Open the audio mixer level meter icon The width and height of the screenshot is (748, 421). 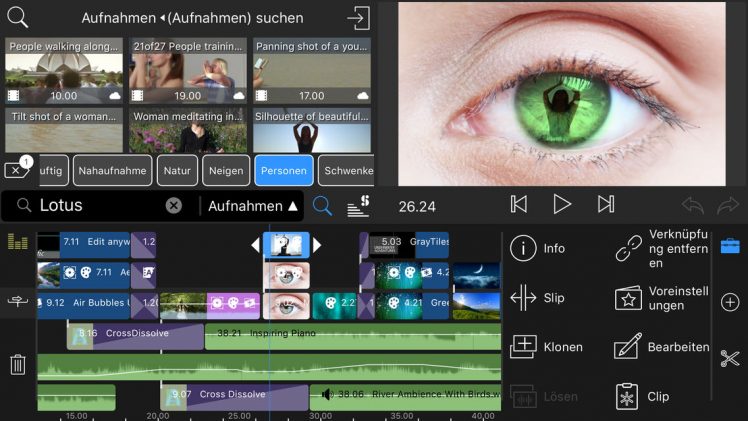click(x=17, y=242)
